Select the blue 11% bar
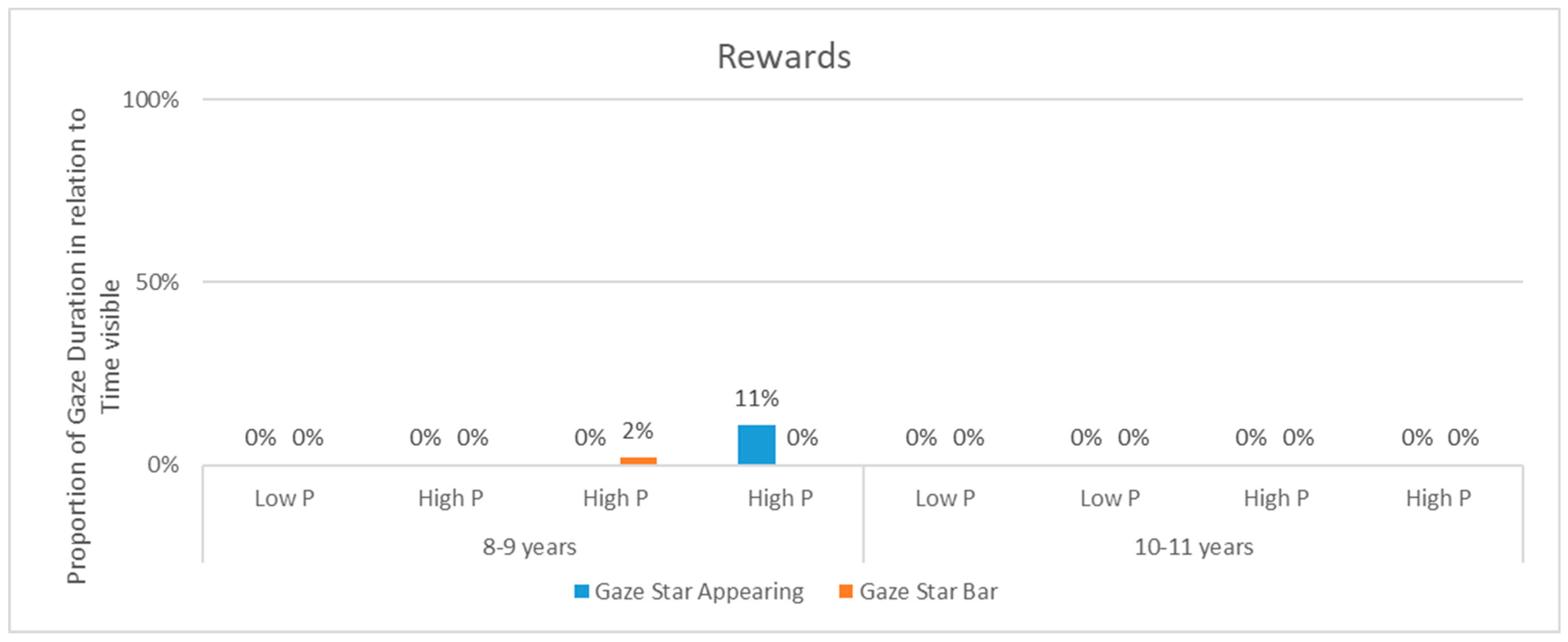The width and height of the screenshot is (1568, 642). [x=756, y=445]
